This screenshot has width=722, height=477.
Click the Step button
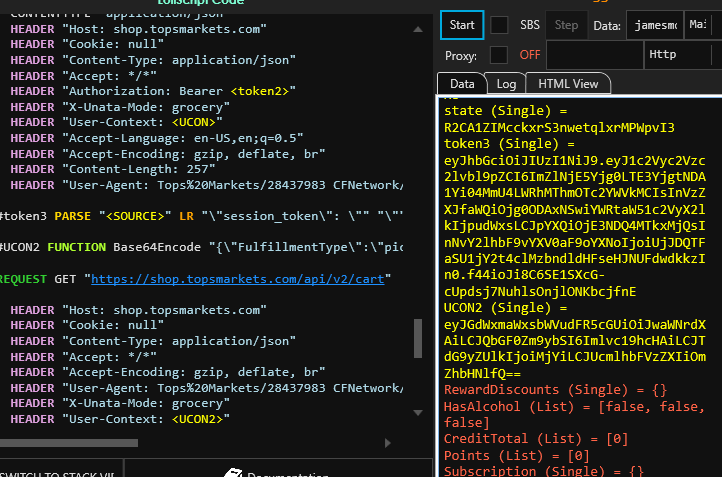[566, 25]
